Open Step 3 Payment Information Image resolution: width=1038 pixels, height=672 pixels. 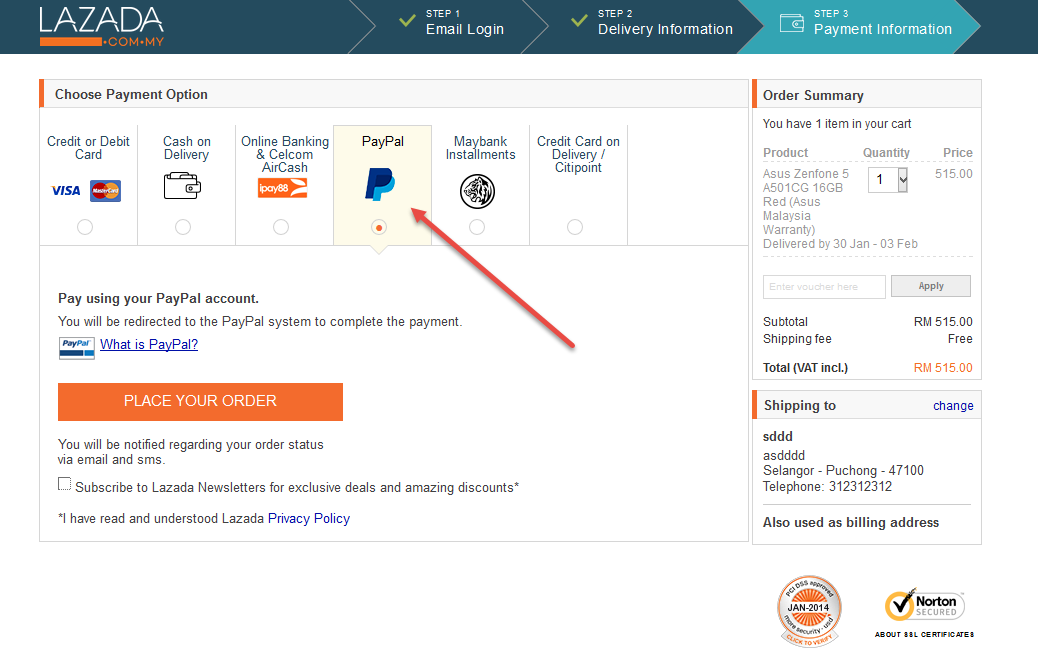click(x=882, y=23)
